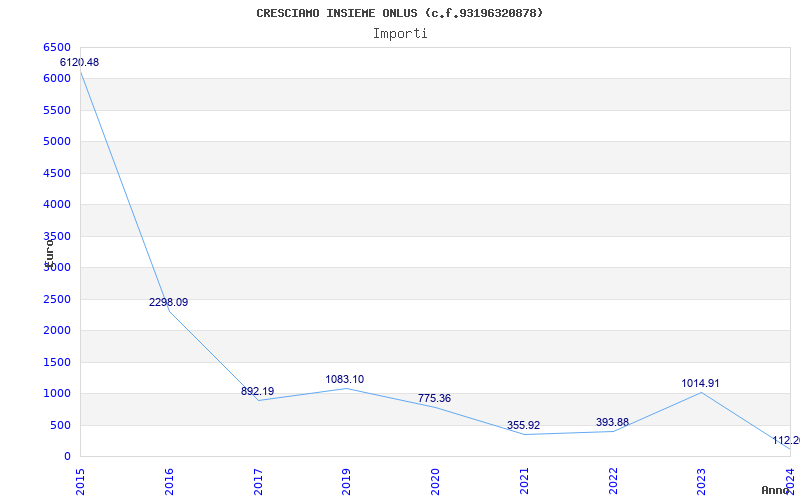Screen dimensions: 800x500
Task: Click the 2015 x-axis year label
Action: pyautogui.click(x=80, y=482)
